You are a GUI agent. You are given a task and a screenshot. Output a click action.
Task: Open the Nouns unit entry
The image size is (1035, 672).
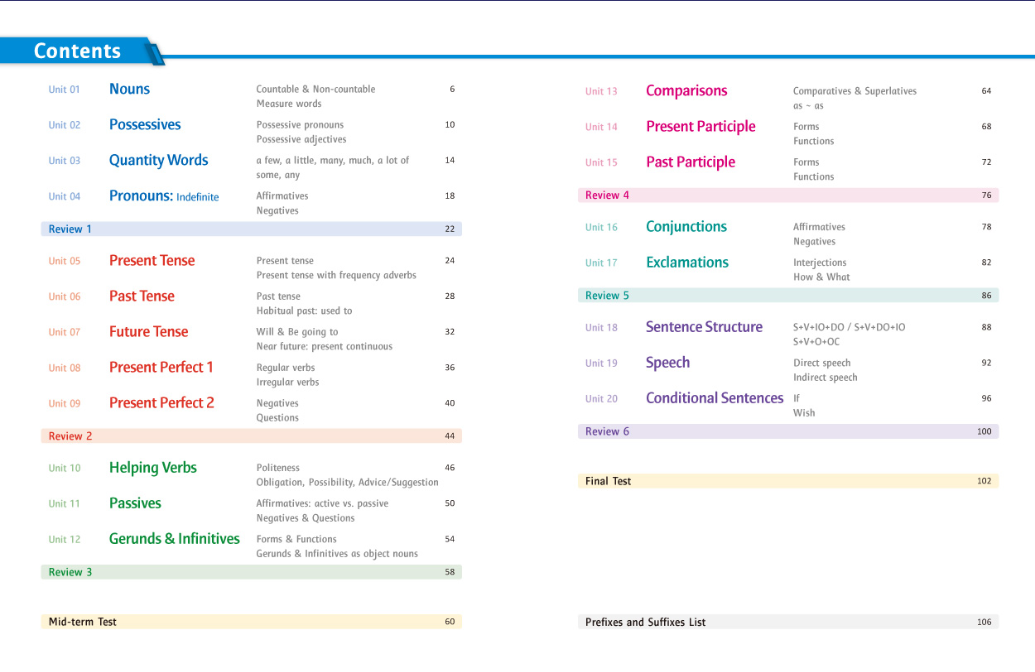click(129, 89)
